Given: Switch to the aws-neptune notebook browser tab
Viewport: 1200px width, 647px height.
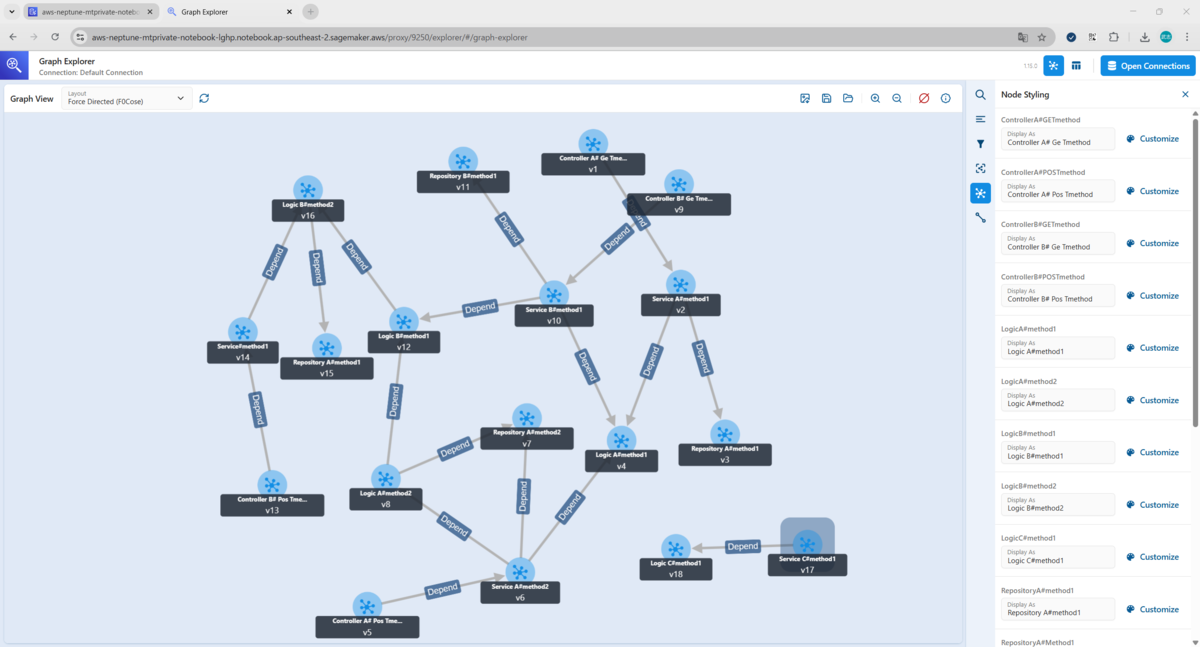Looking at the screenshot, I should 88,12.
